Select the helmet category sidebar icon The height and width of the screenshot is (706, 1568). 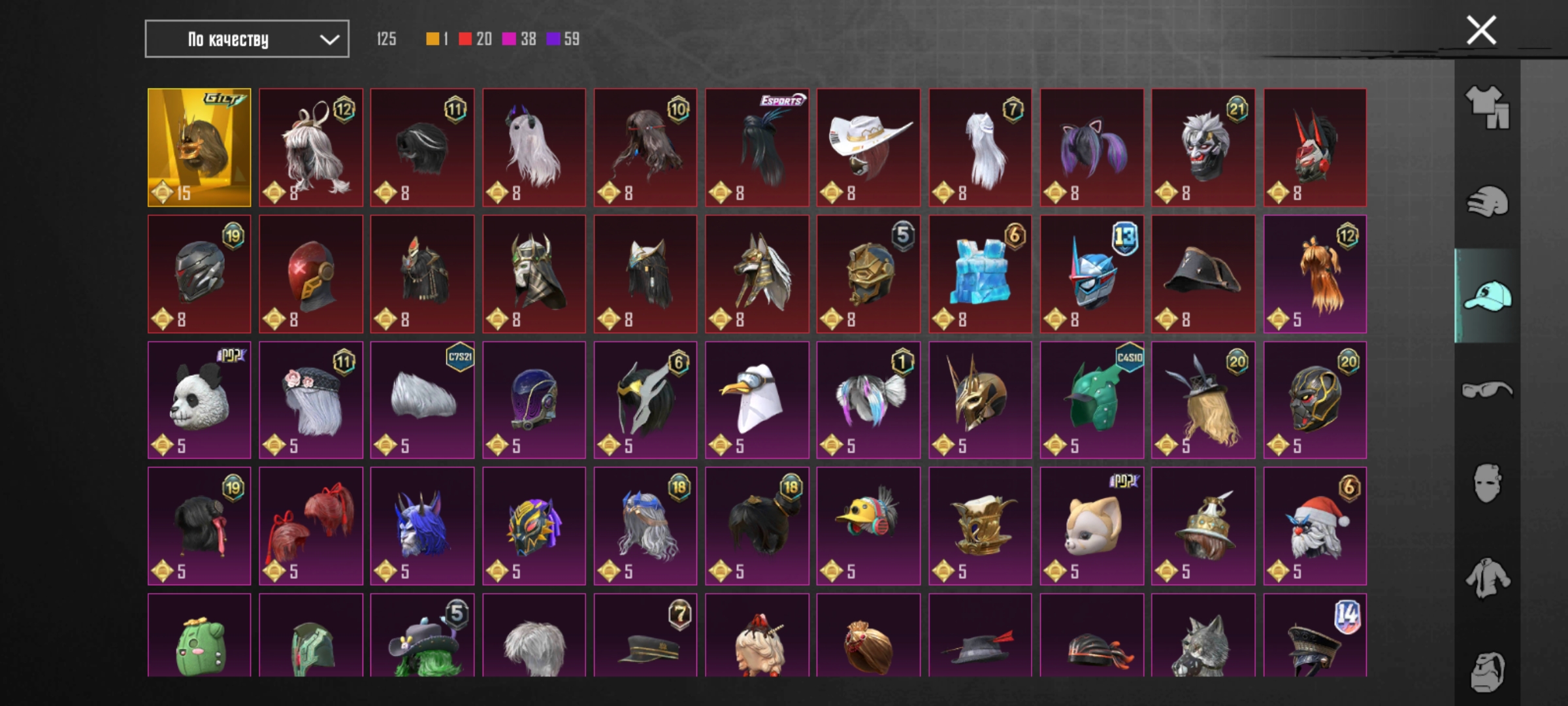coord(1488,201)
